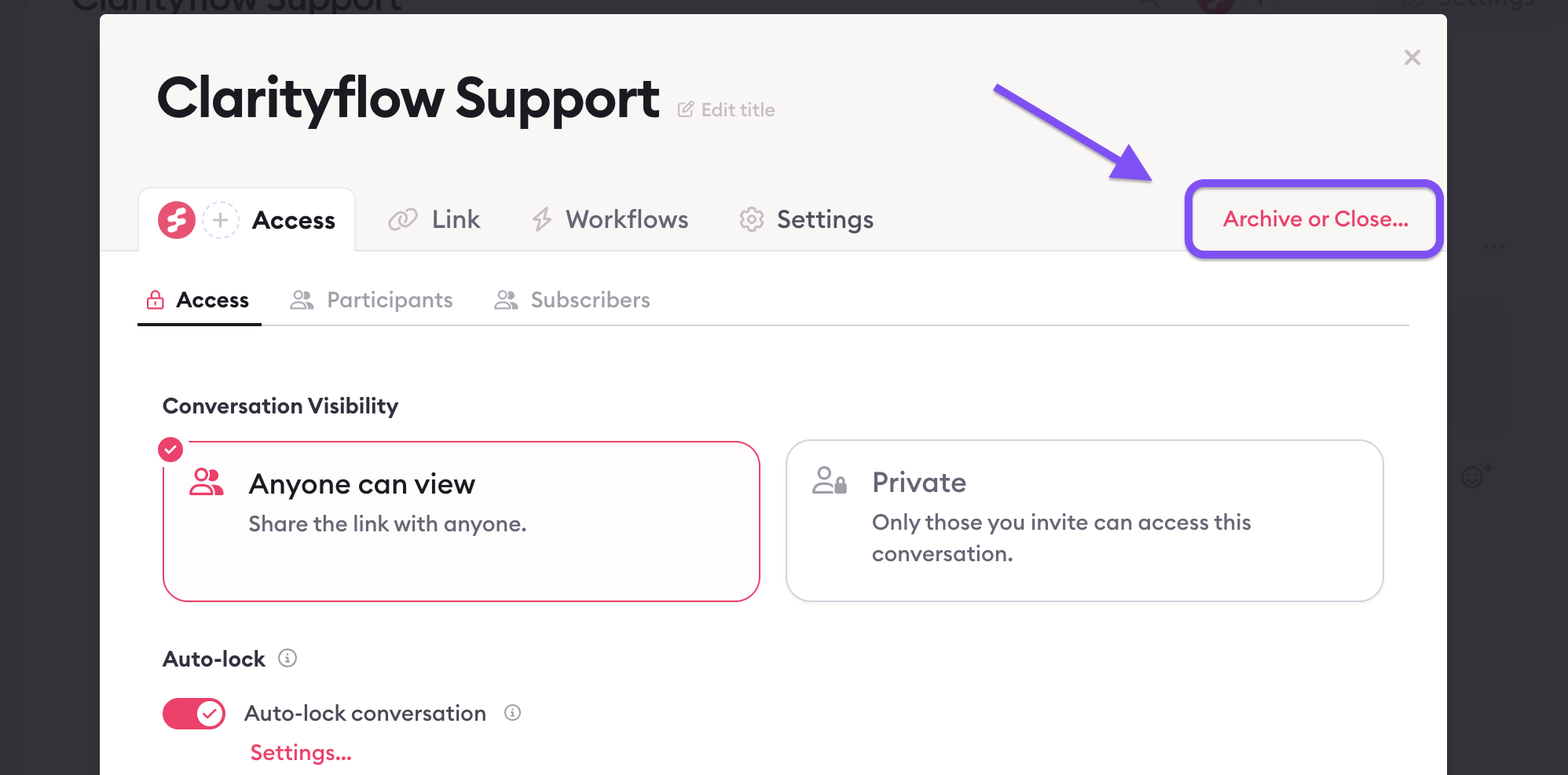Viewport: 1568px width, 775px height.
Task: Disable the Auto-lock conversation toggle
Action: pos(194,714)
